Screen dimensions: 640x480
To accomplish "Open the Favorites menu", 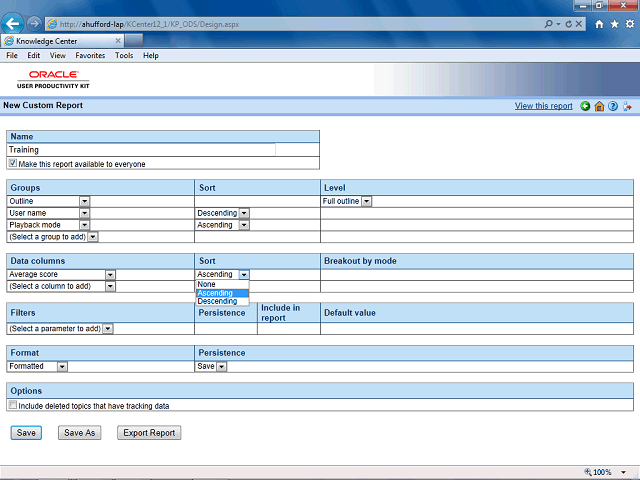I will click(x=90, y=56).
